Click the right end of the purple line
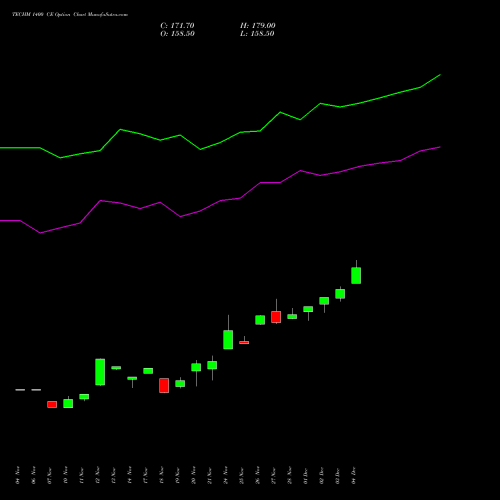 click(440, 147)
